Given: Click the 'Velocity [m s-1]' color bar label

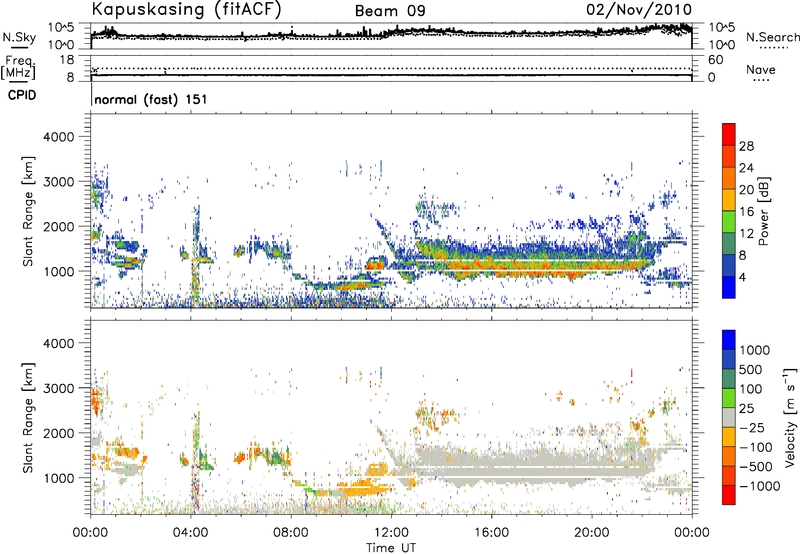Looking at the screenshot, I should click(790, 417).
